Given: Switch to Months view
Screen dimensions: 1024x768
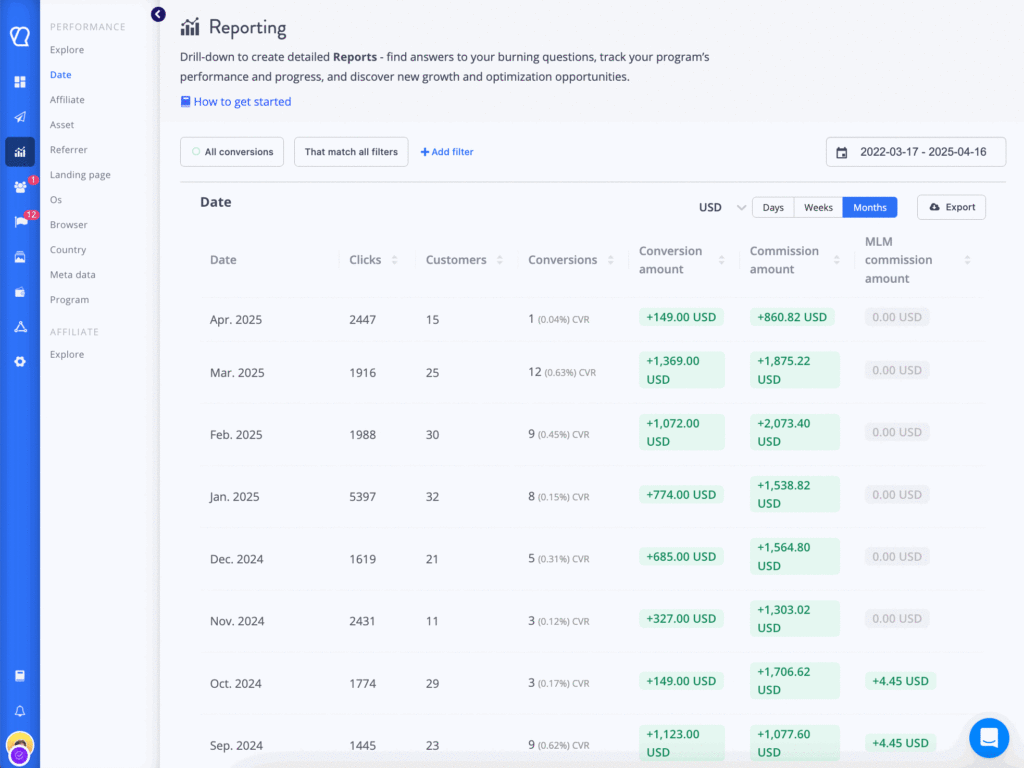Looking at the screenshot, I should click(869, 207).
